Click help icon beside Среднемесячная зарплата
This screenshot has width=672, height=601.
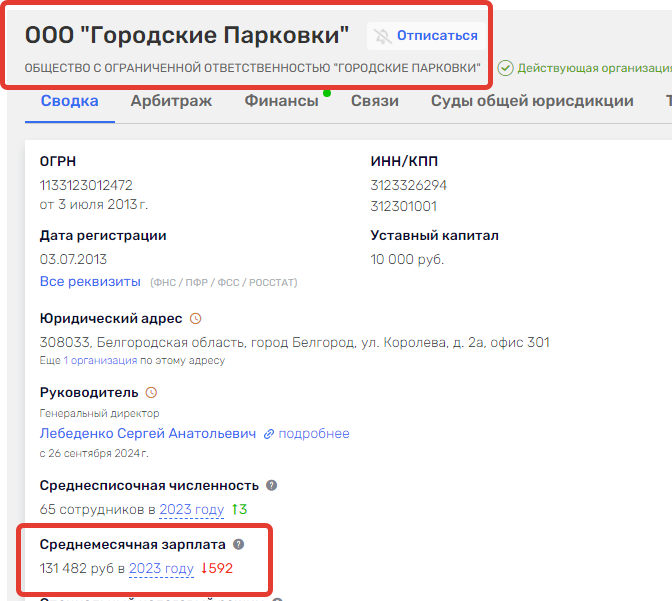(x=238, y=545)
